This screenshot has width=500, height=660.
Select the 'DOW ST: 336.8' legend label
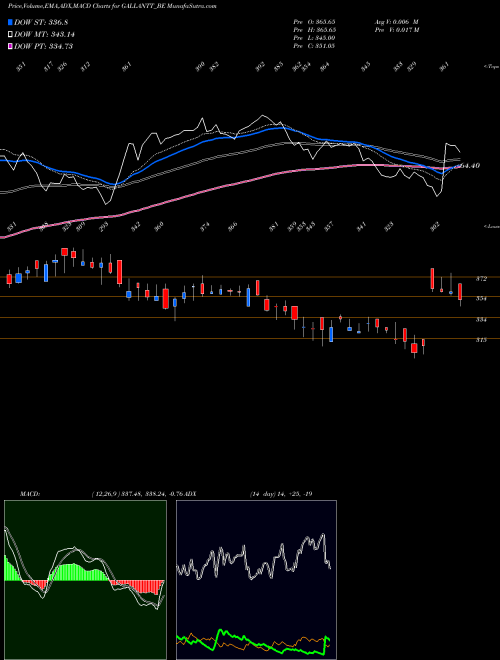tap(41, 22)
